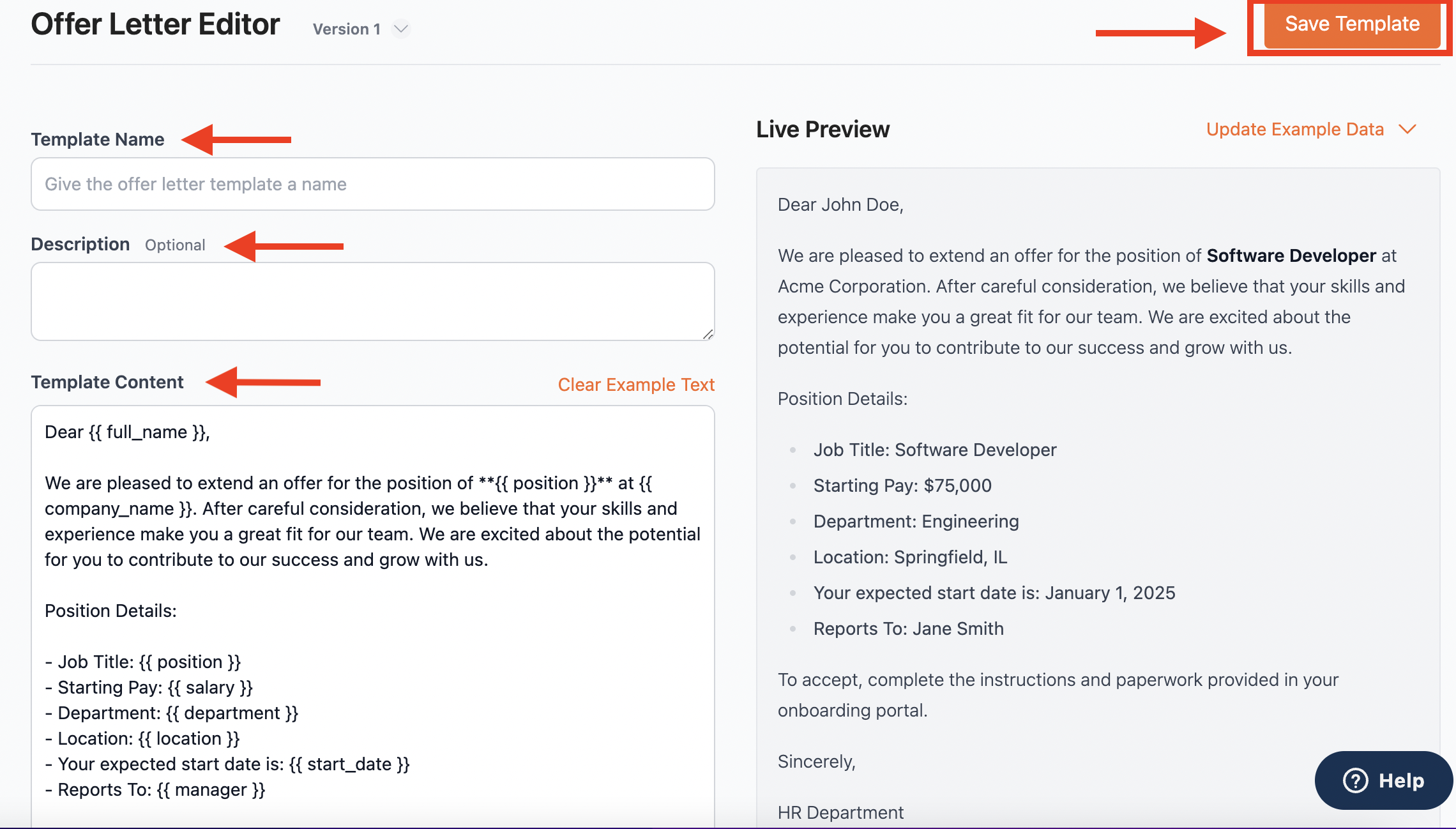The image size is (1456, 829).
Task: Click 'Location: Springfield, IL' preview line
Action: pos(910,557)
